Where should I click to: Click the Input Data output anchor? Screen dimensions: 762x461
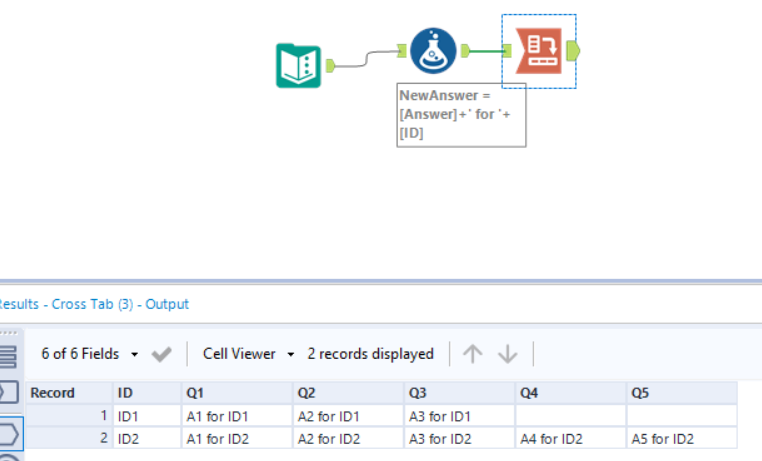click(x=329, y=66)
